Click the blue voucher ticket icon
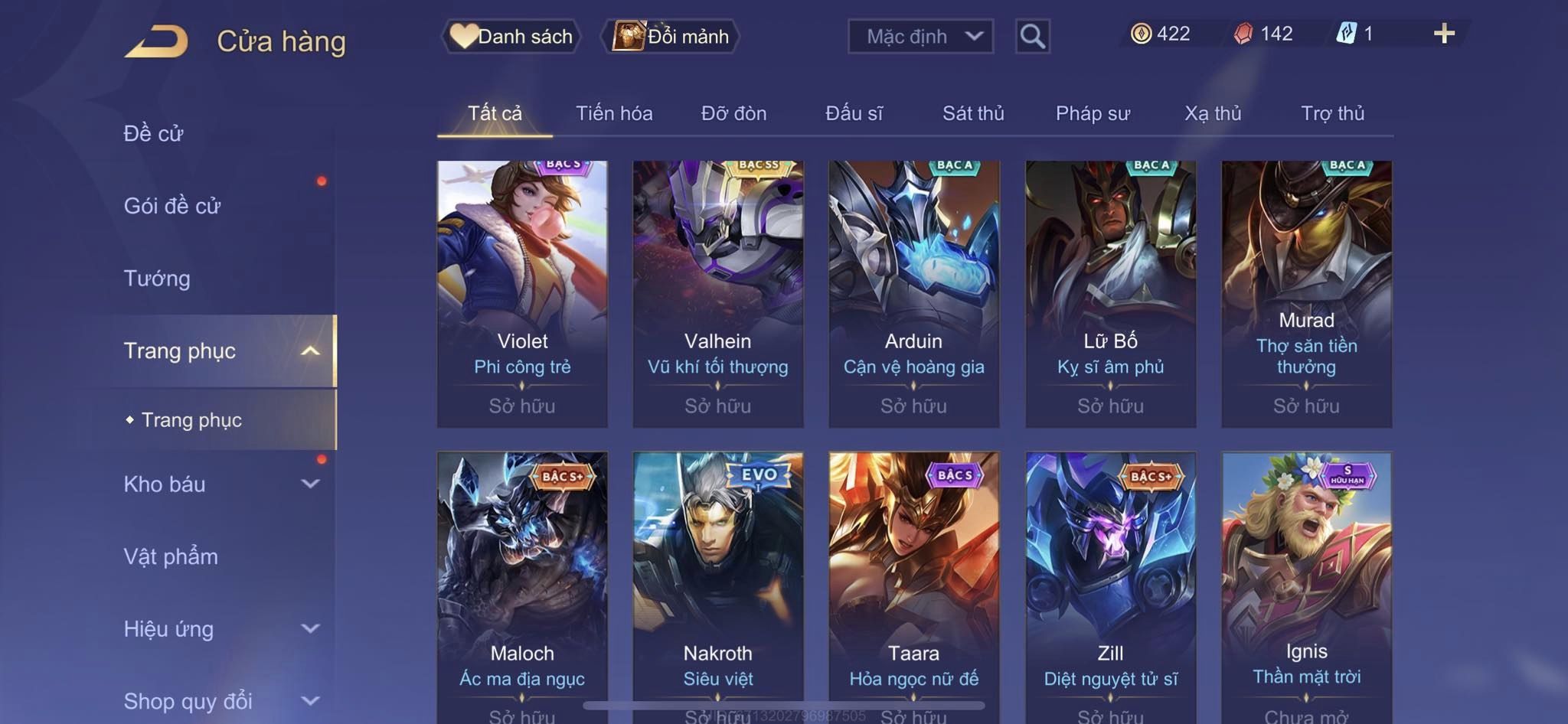 (x=1346, y=34)
